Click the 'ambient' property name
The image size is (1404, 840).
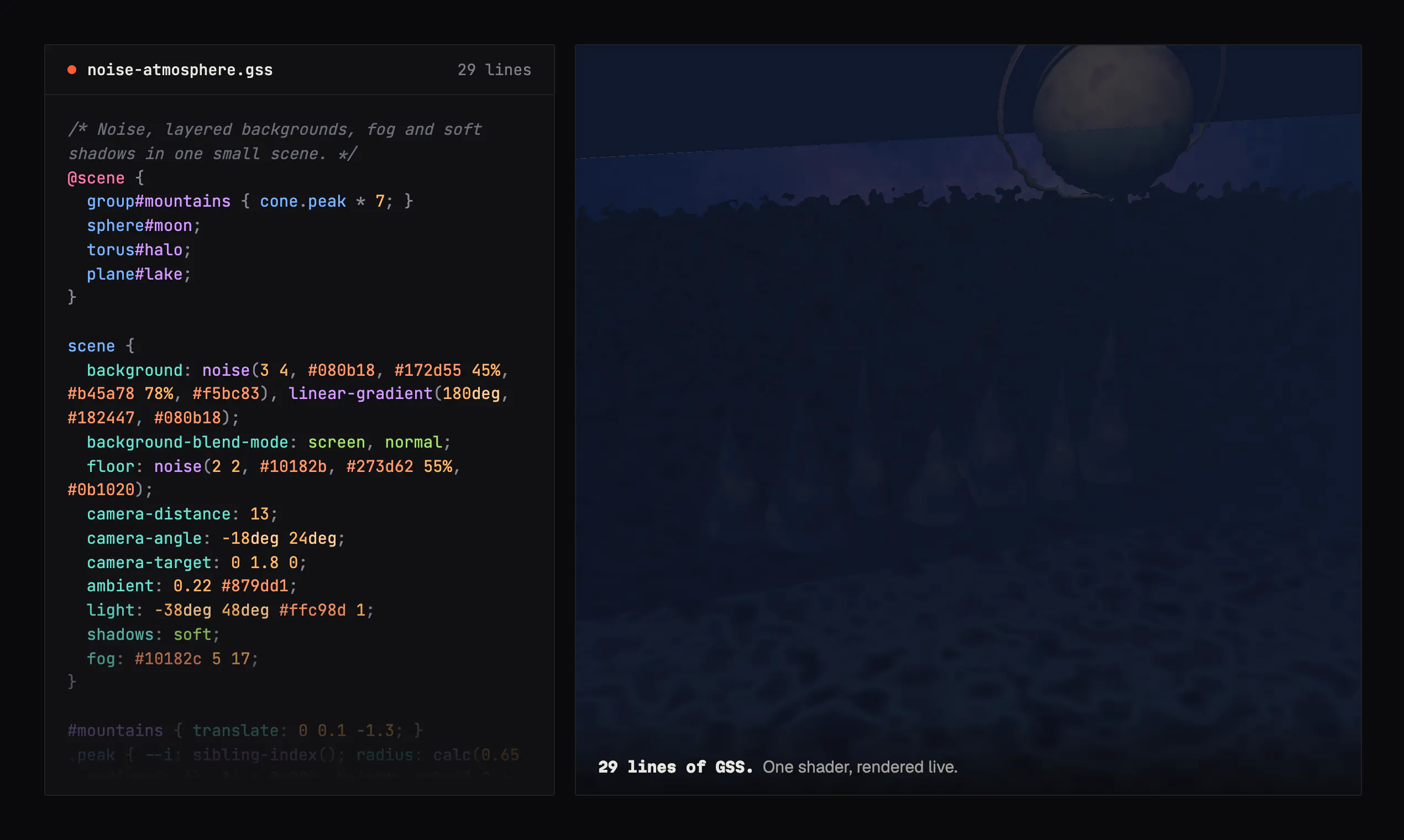(x=120, y=586)
